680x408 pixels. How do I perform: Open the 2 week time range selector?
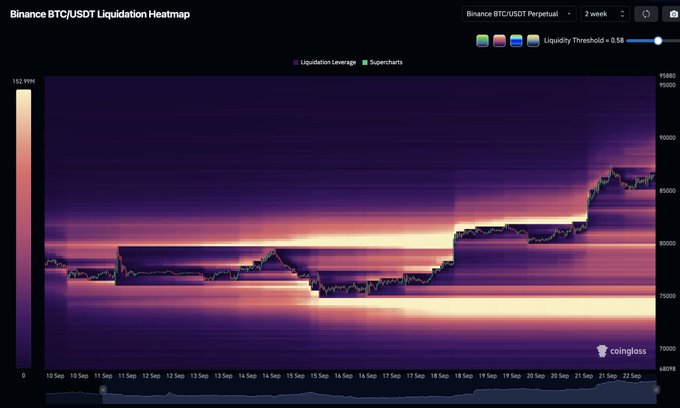coord(605,14)
